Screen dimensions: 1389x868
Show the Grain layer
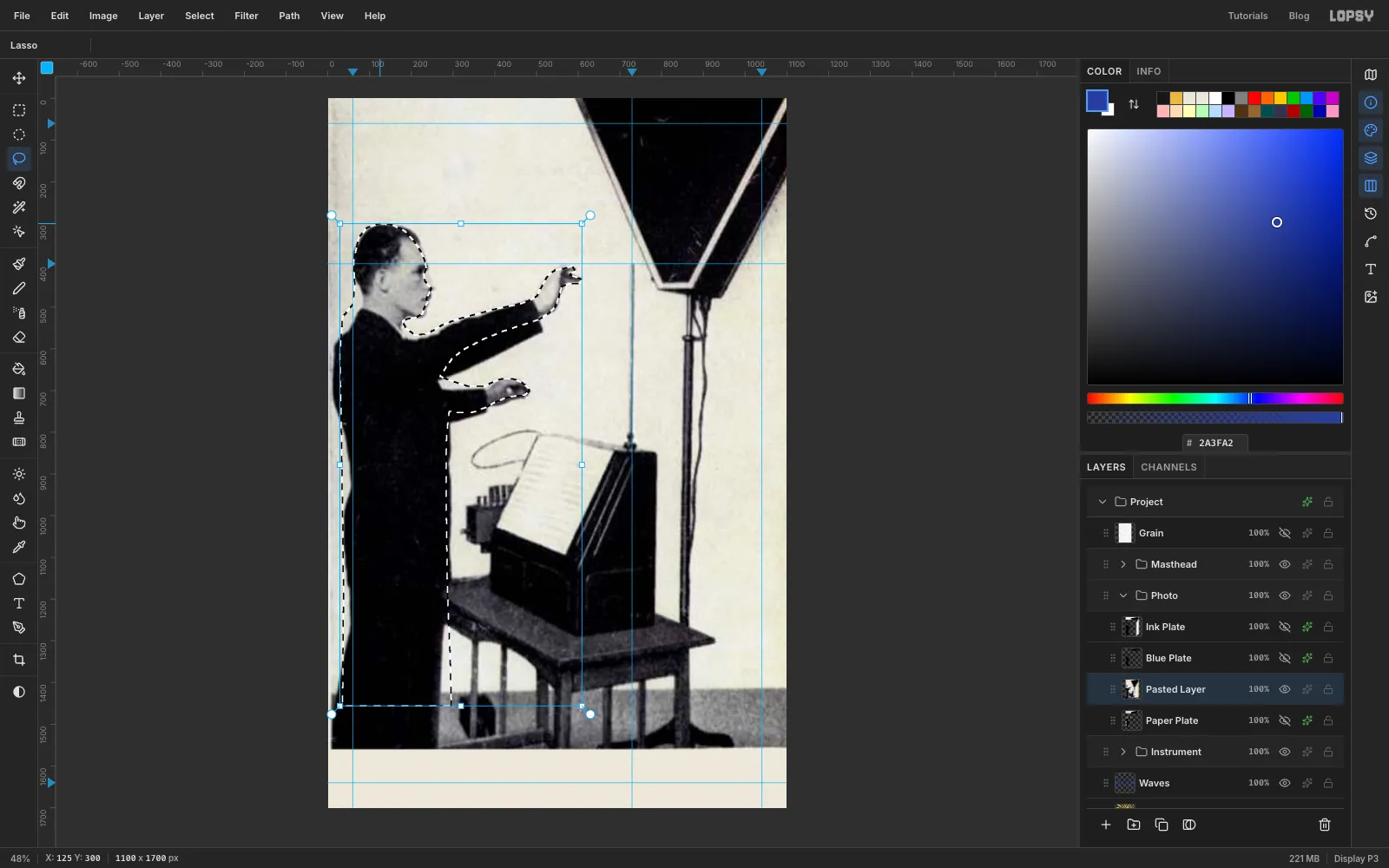coord(1285,533)
